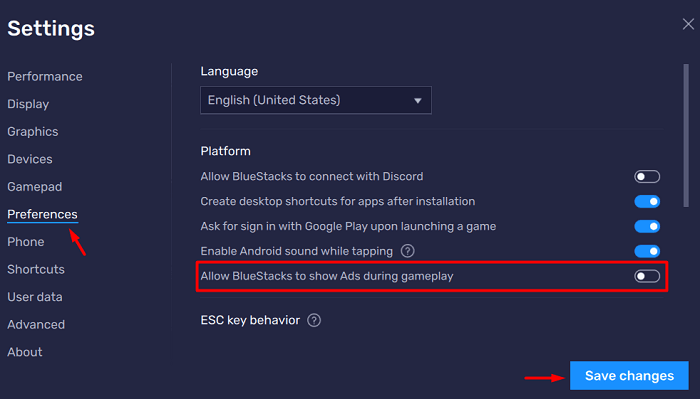The image size is (700, 399).
Task: Turn off Google Play sign-in prompt toggle
Action: [647, 226]
